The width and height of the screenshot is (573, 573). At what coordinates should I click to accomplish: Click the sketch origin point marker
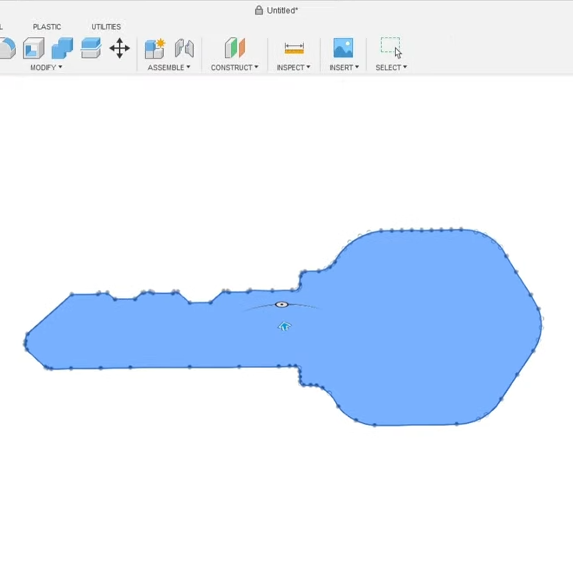click(x=281, y=304)
